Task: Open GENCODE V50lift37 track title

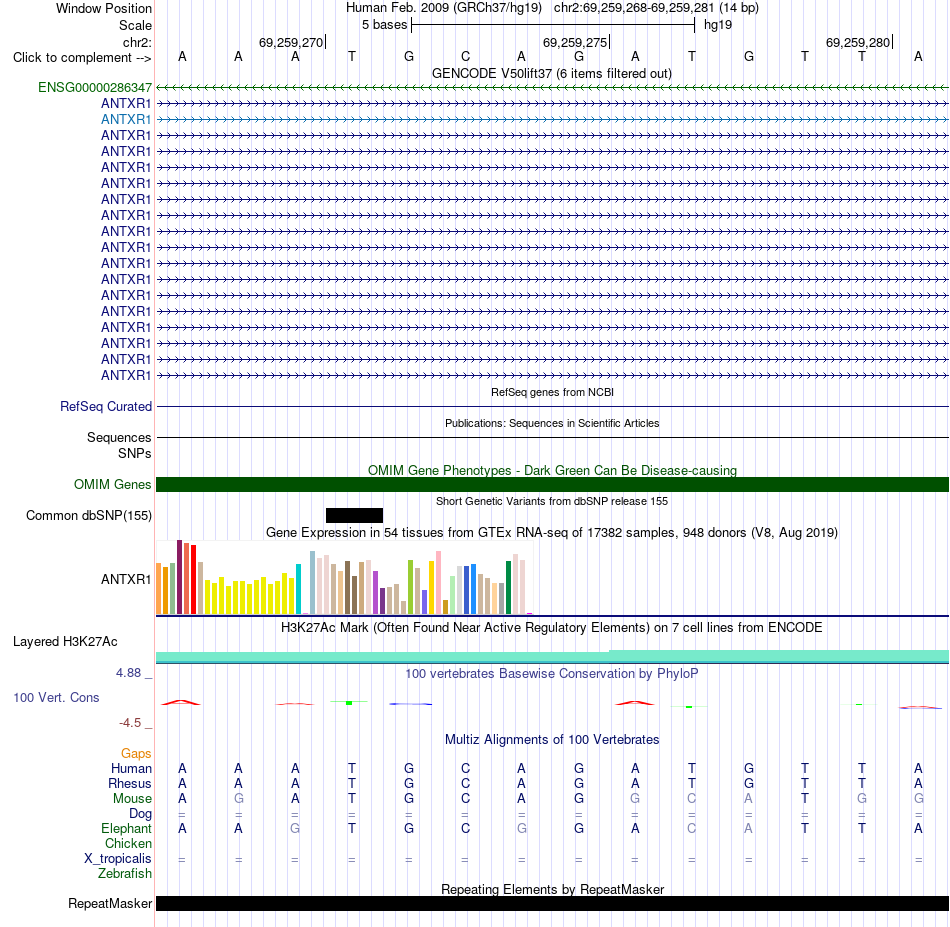Action: [x=552, y=73]
